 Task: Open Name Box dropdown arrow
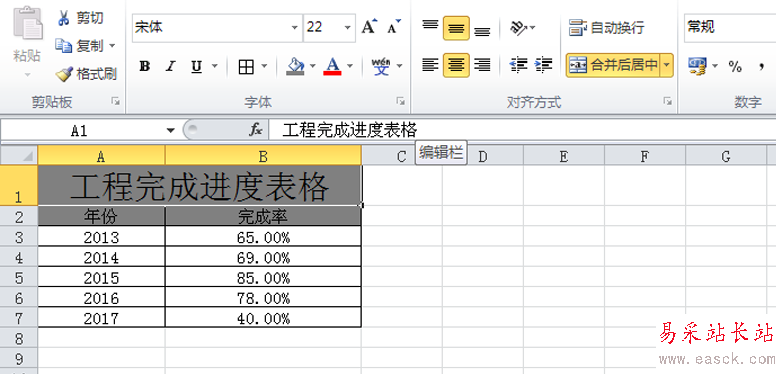point(171,131)
